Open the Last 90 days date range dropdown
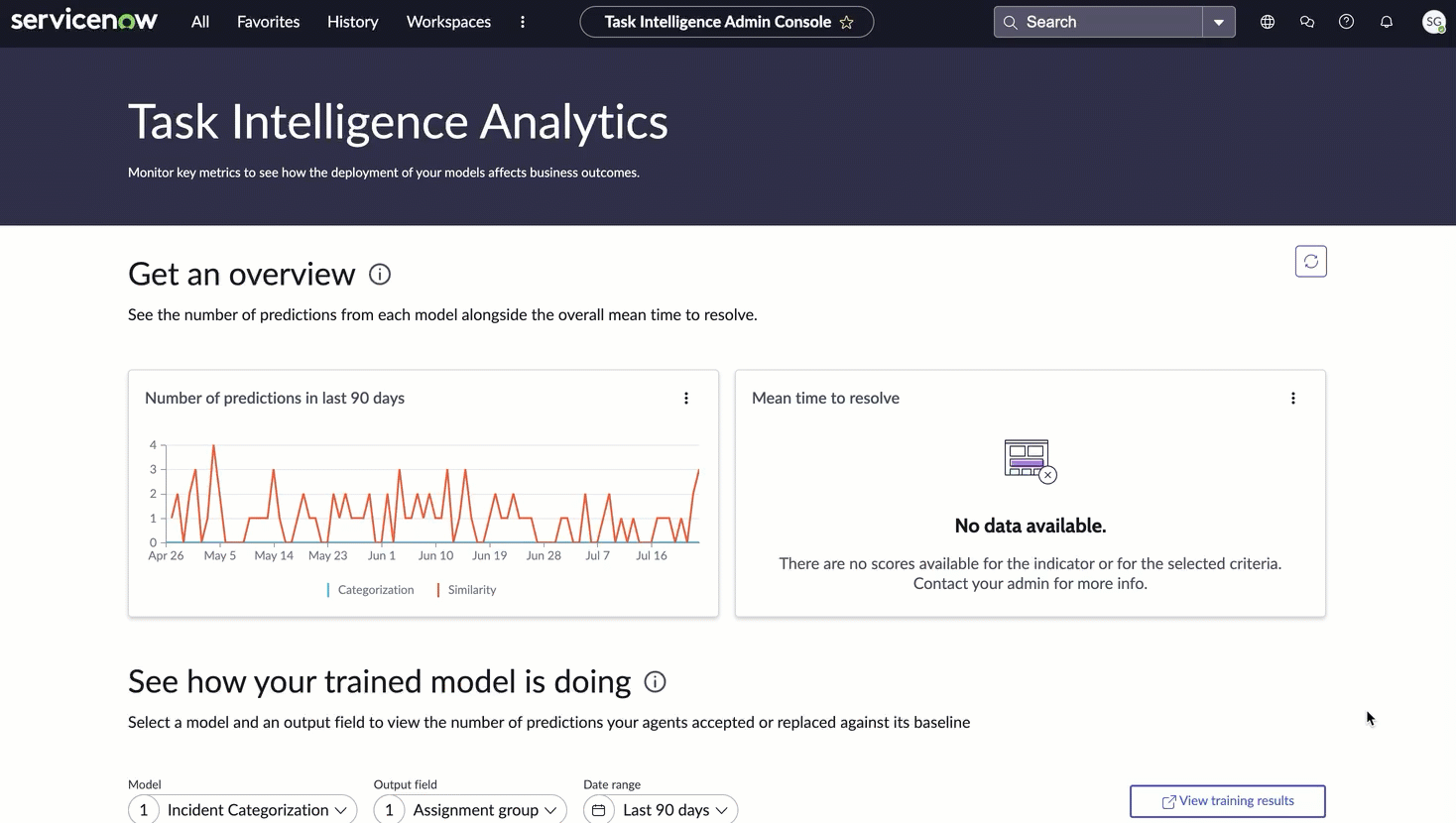Viewport: 1456px width, 823px height. click(x=661, y=810)
